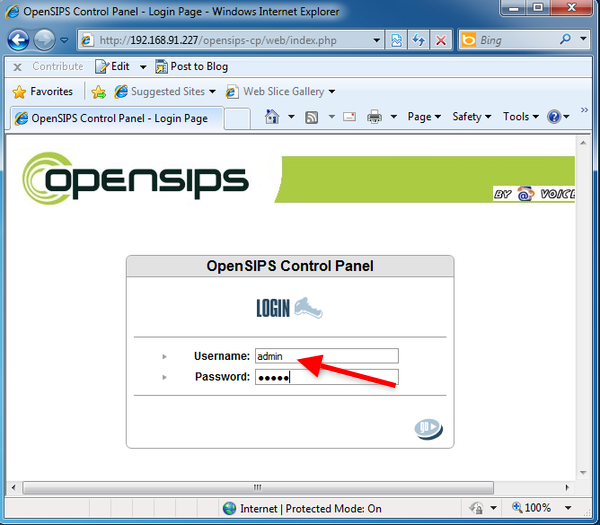The height and width of the screenshot is (525, 600).
Task: Click the Refresh page icon
Action: pos(419,40)
